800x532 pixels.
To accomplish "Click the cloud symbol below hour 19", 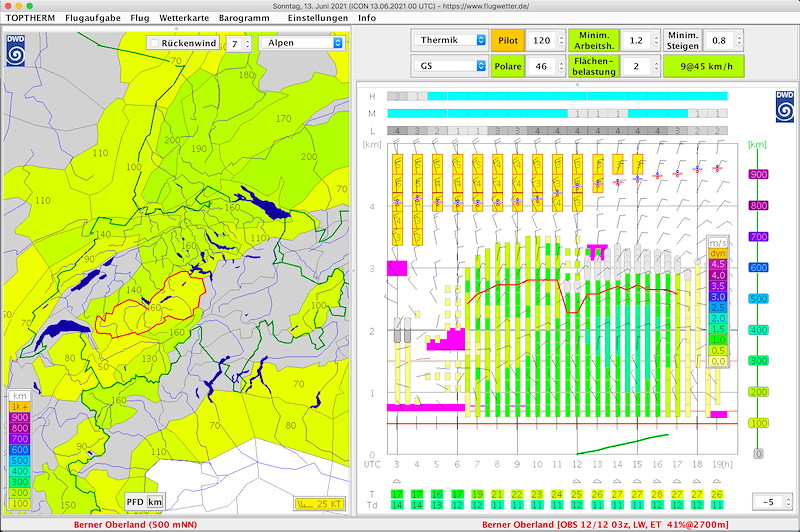I will click(x=717, y=481).
